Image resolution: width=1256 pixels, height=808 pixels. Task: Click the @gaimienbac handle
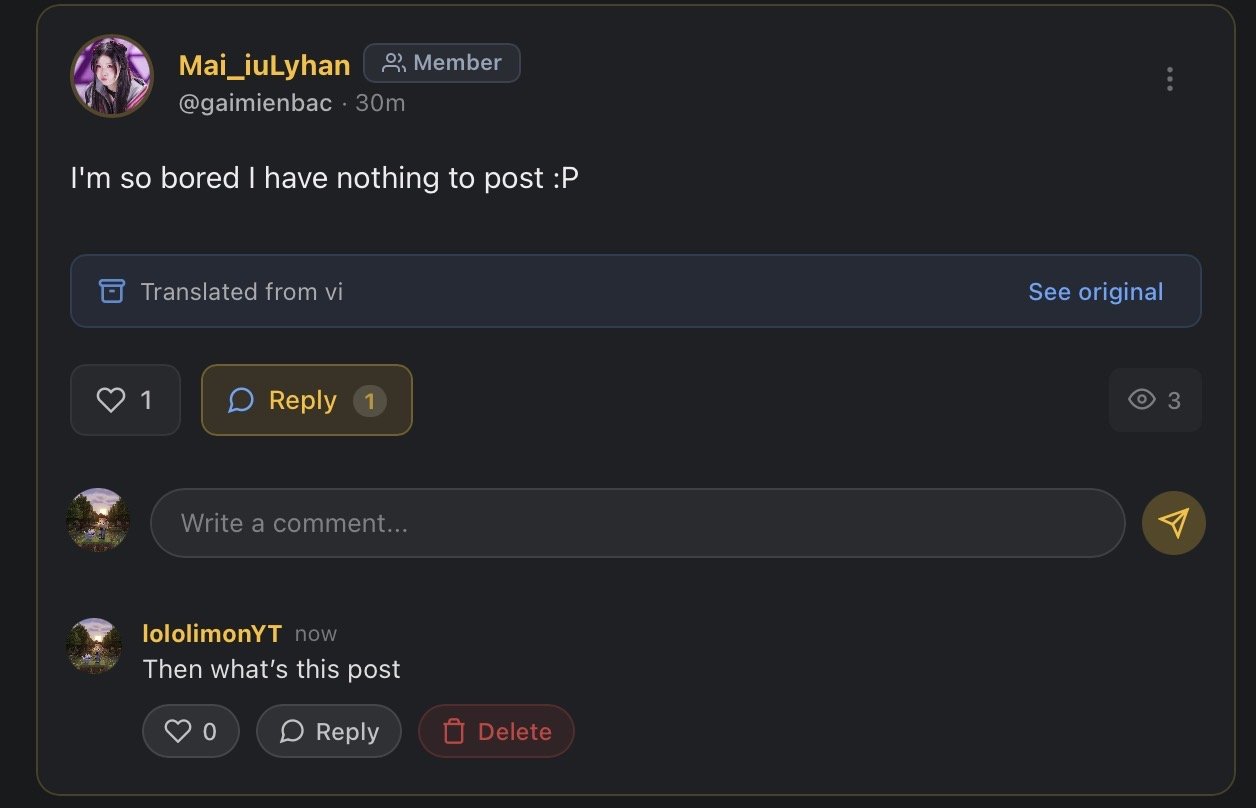(256, 102)
